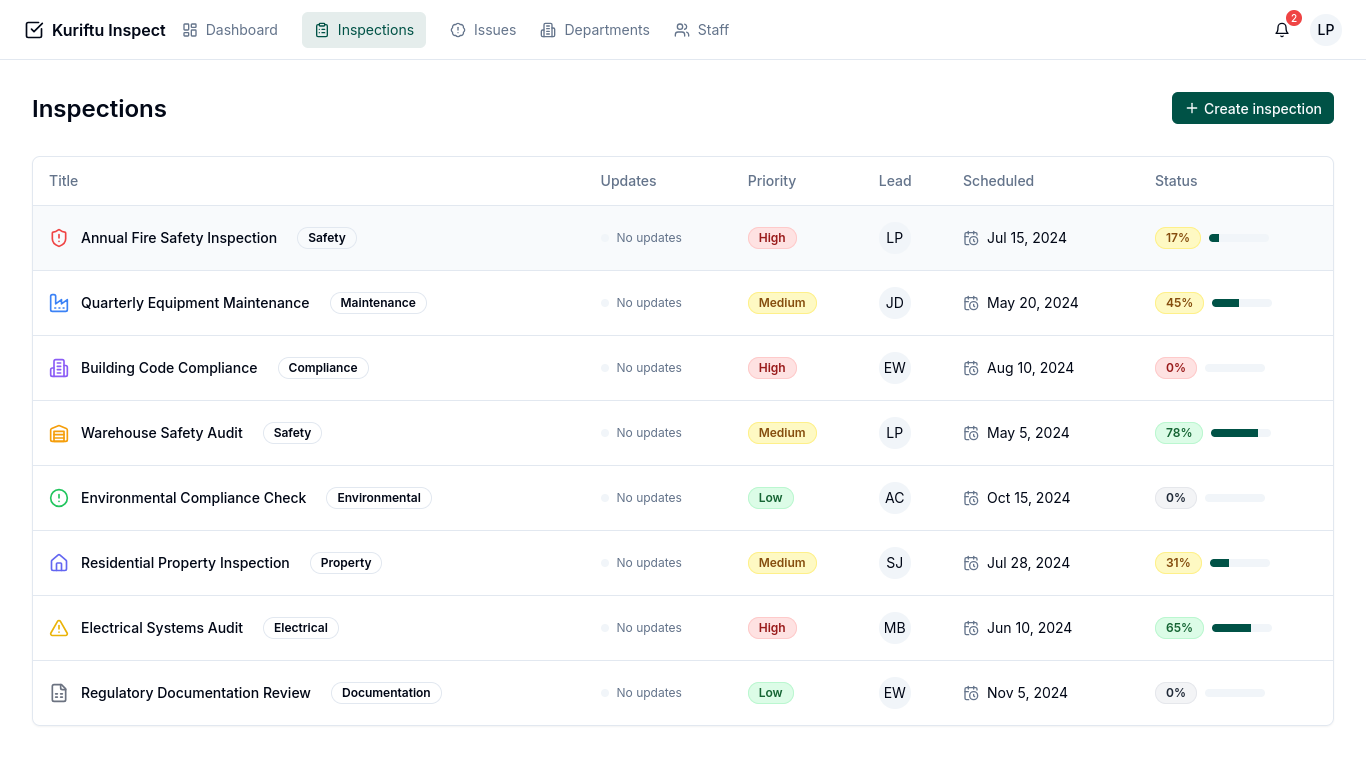Select the Safety badge on Annual Fire Safety Inspection

point(326,238)
